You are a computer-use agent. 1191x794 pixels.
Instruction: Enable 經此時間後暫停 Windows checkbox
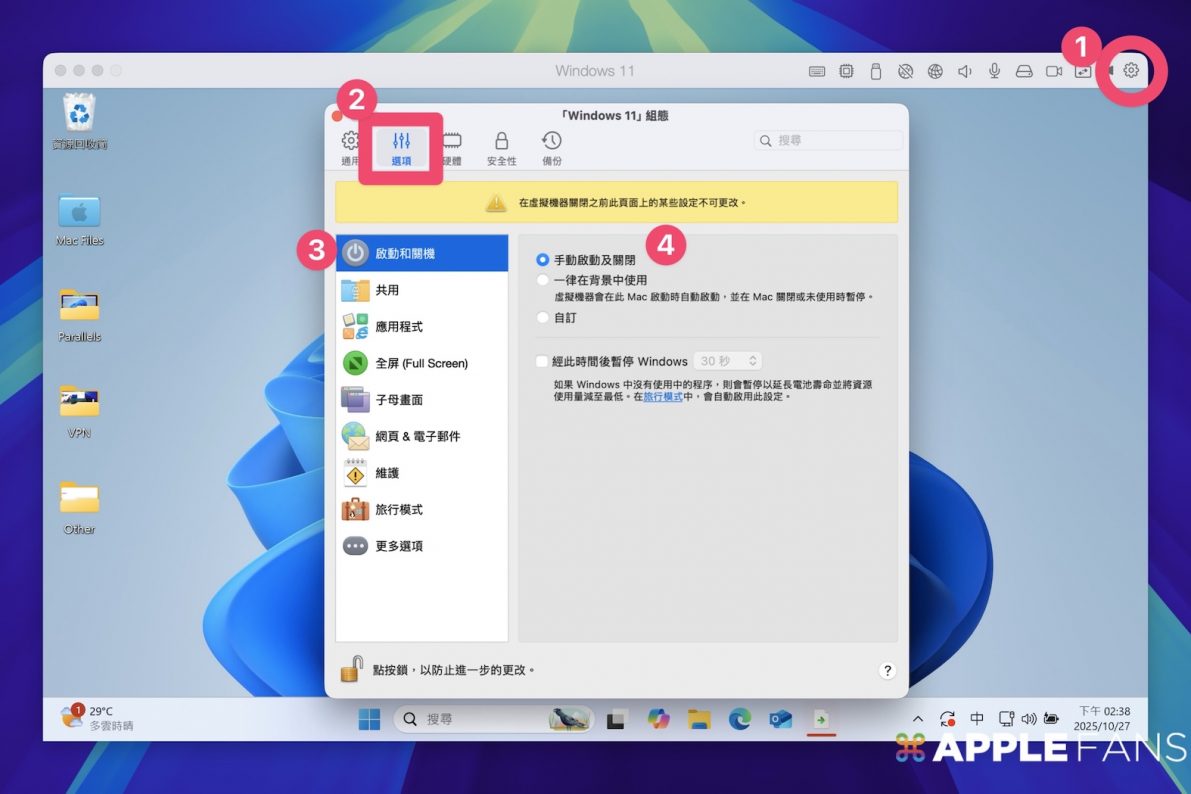(x=543, y=361)
